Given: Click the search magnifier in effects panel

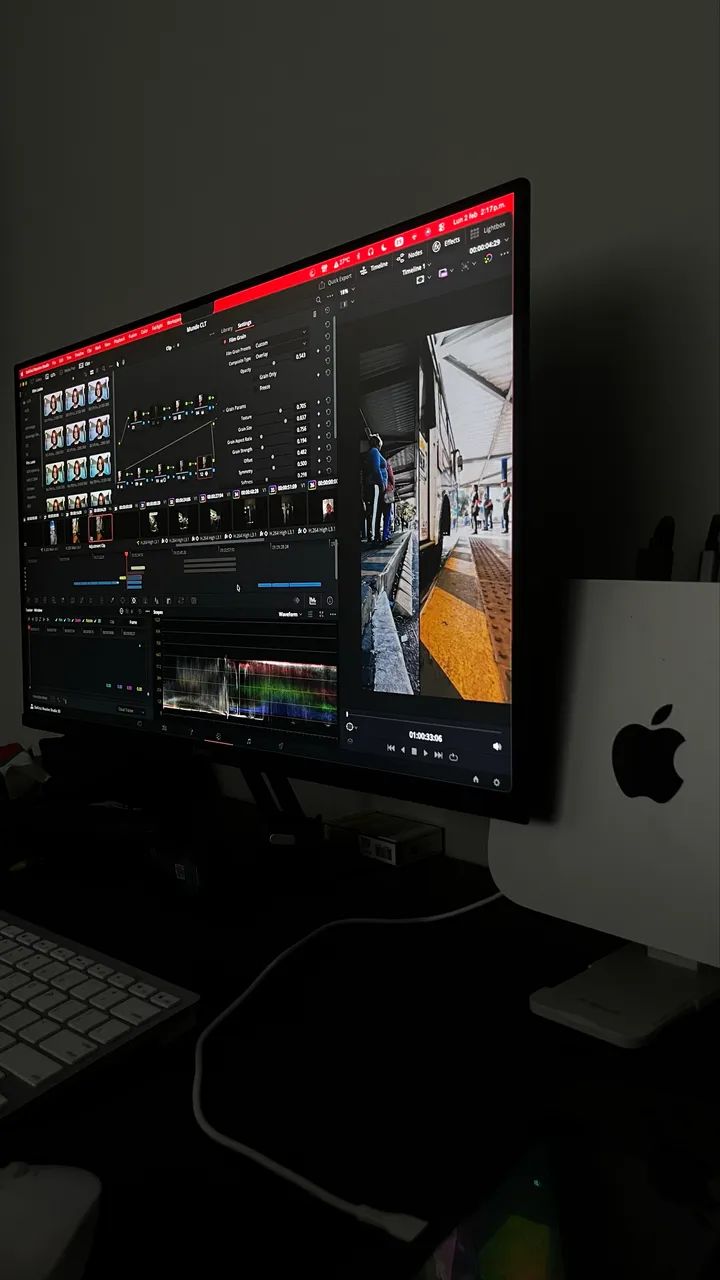Looking at the screenshot, I should tap(318, 300).
